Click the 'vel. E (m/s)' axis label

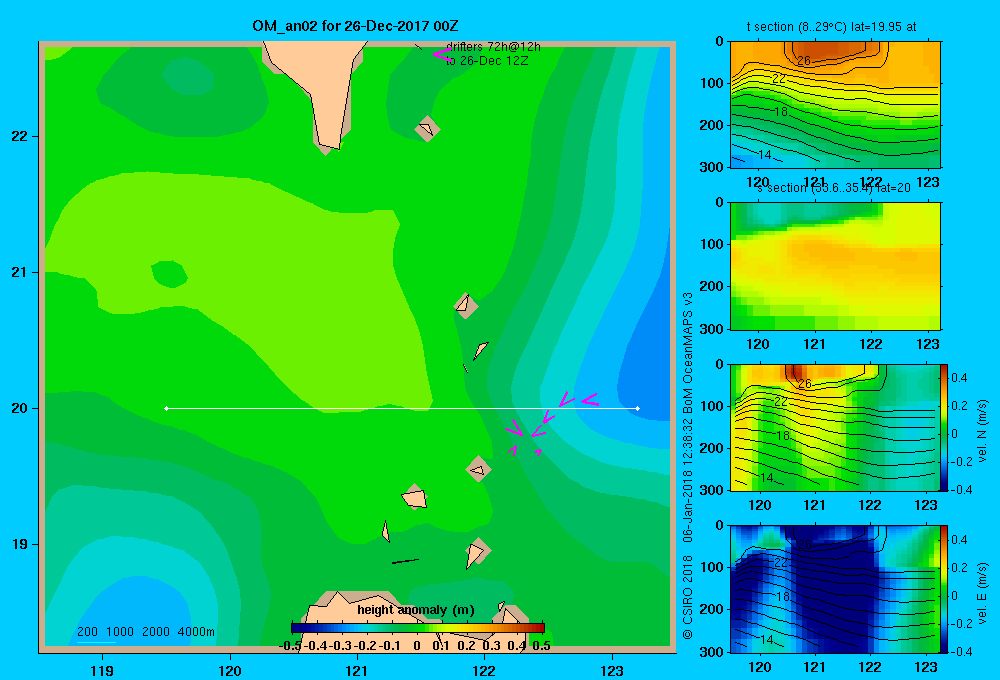click(x=983, y=593)
